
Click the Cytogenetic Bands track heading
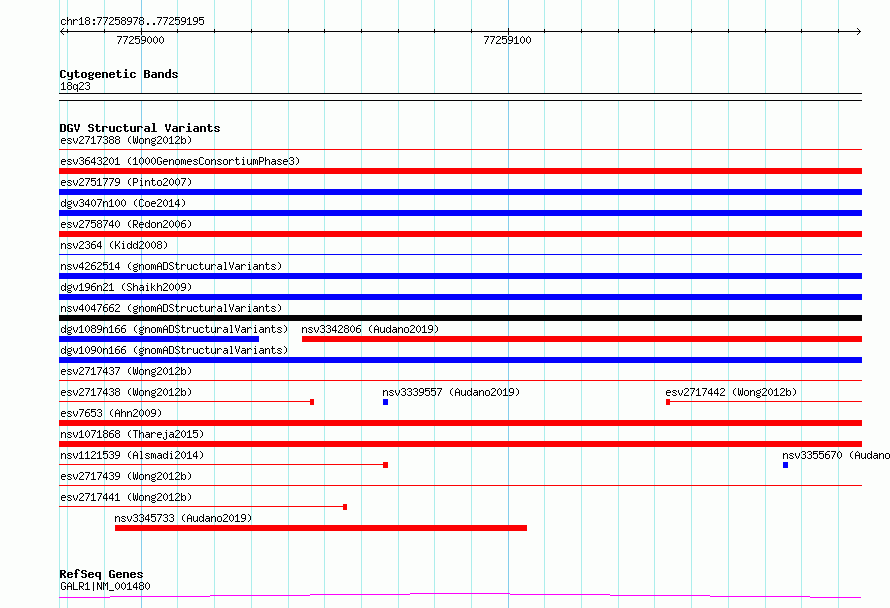(119, 74)
